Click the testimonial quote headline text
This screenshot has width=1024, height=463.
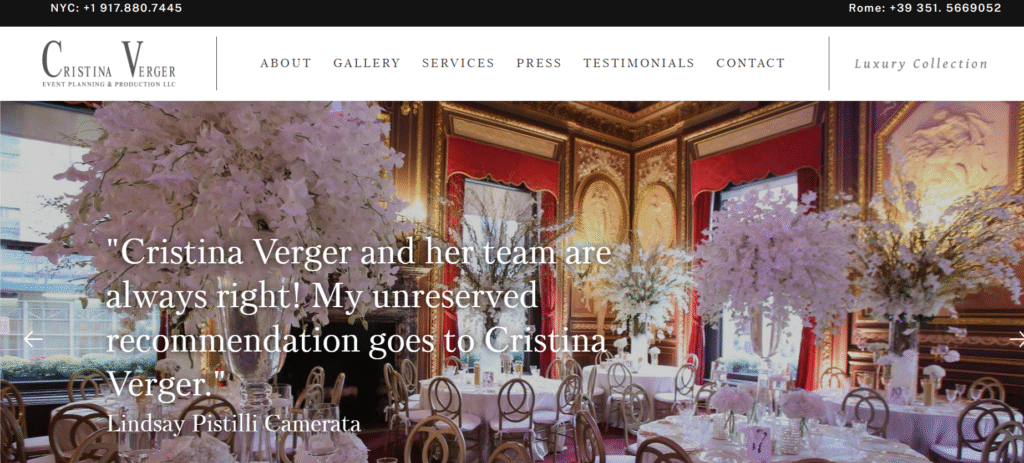point(359,318)
